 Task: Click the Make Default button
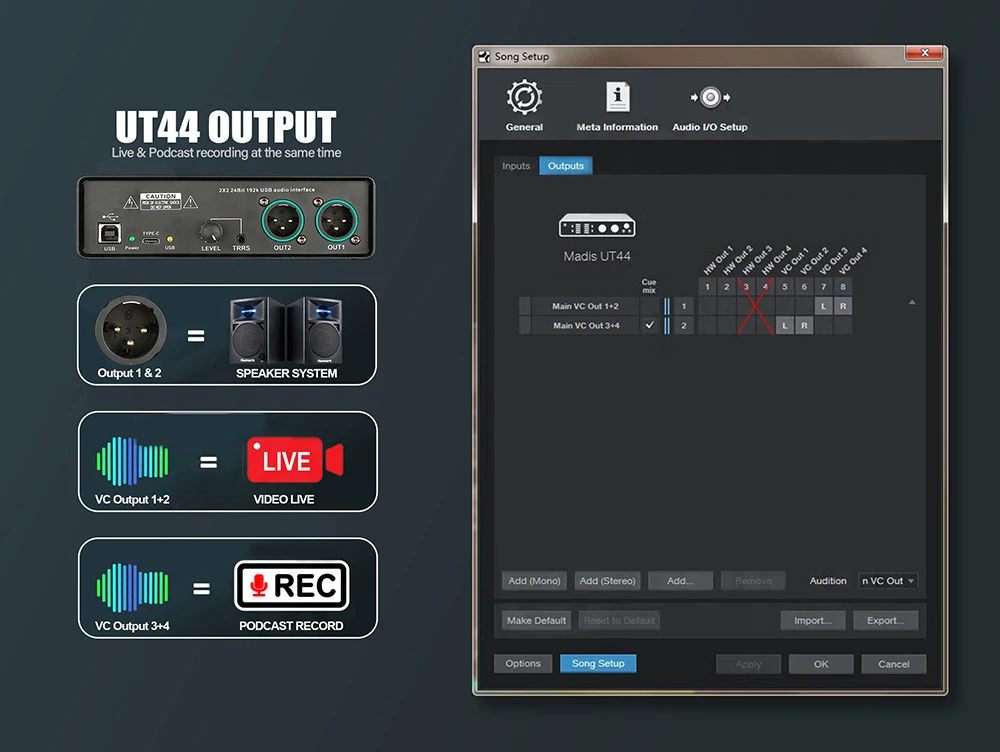(x=536, y=621)
